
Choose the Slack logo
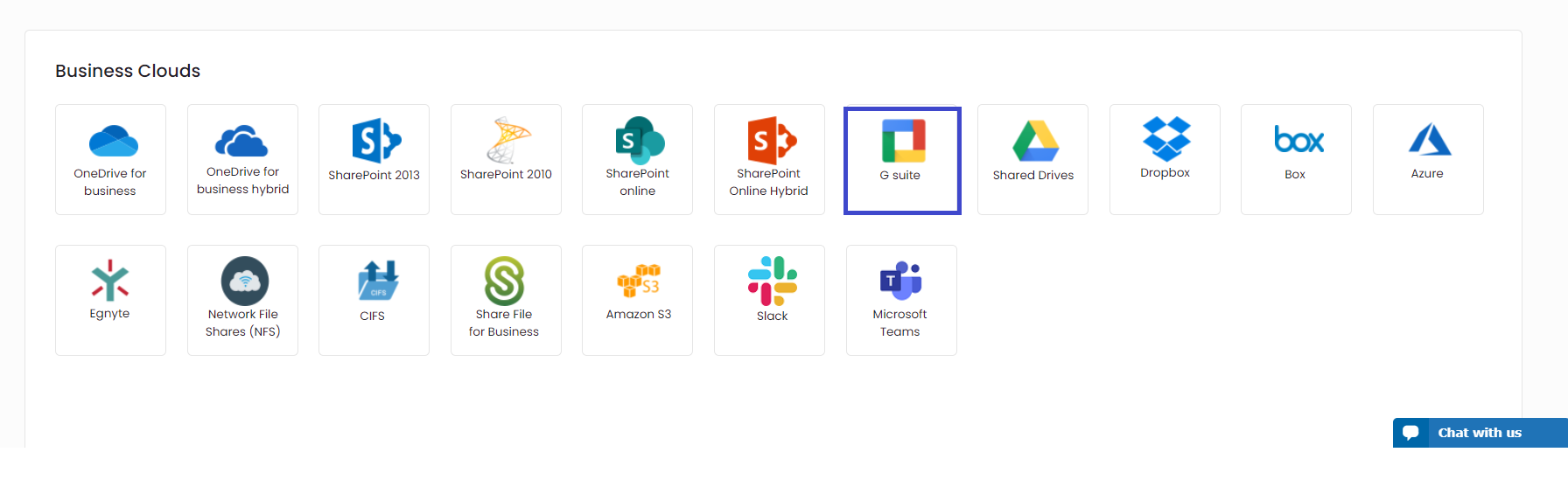[772, 281]
